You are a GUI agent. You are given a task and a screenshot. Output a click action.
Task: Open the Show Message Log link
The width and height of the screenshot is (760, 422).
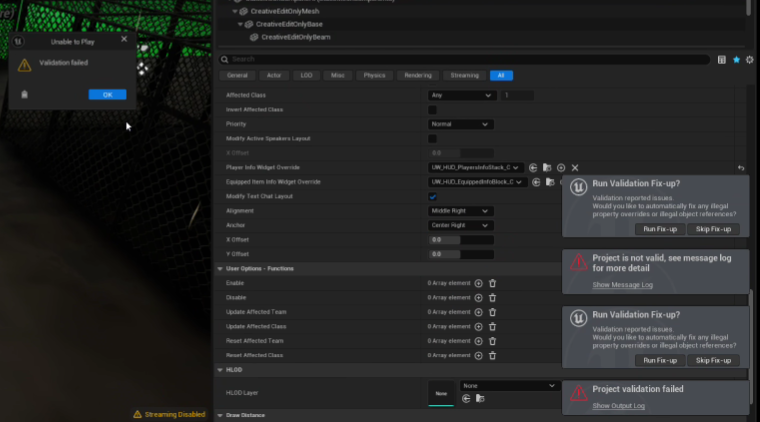click(x=622, y=285)
